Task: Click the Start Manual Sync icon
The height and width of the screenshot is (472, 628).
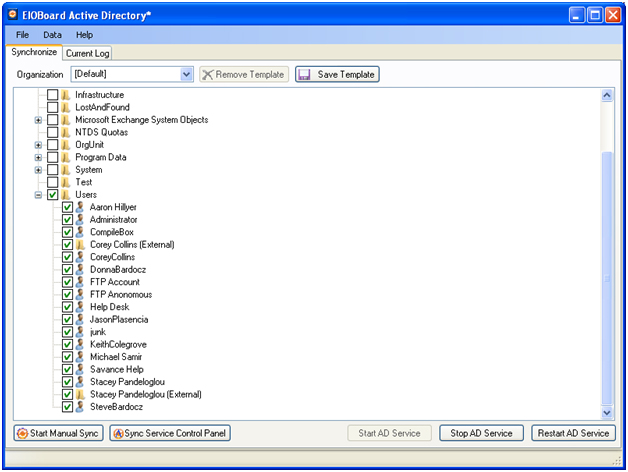Action: 22,433
